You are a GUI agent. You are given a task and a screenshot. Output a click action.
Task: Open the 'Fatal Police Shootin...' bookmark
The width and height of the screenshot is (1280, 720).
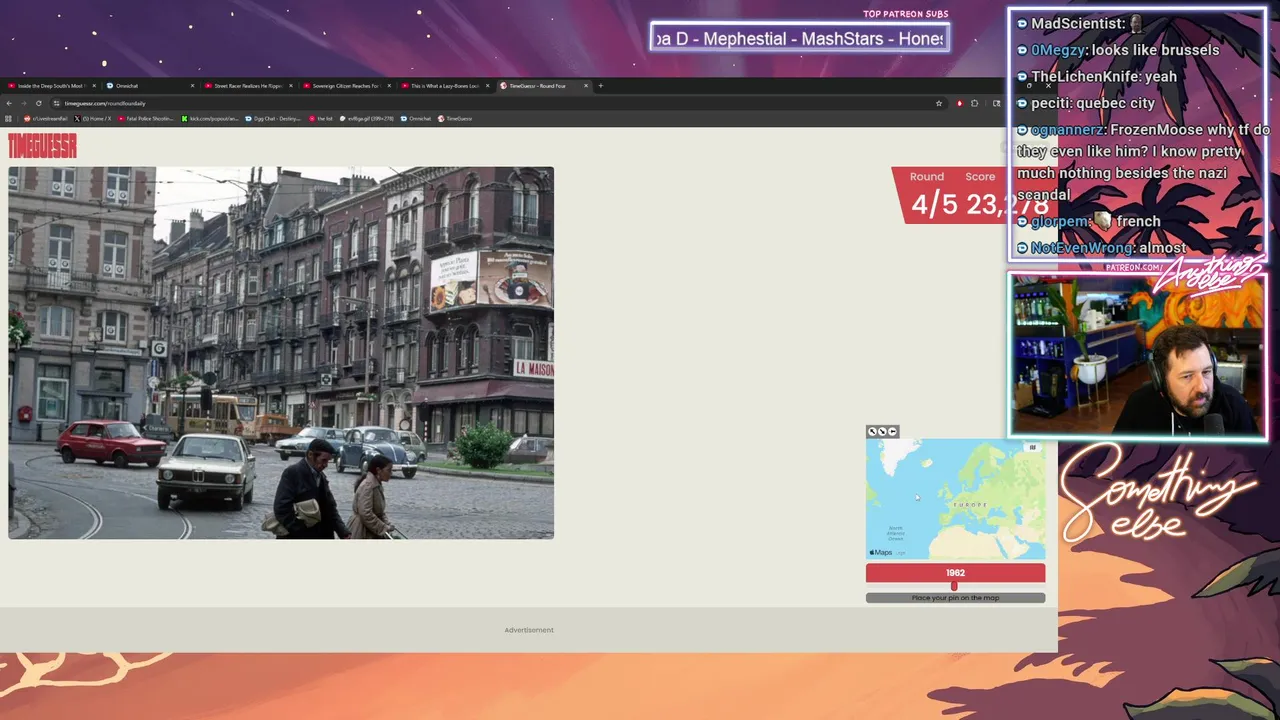(x=145, y=119)
